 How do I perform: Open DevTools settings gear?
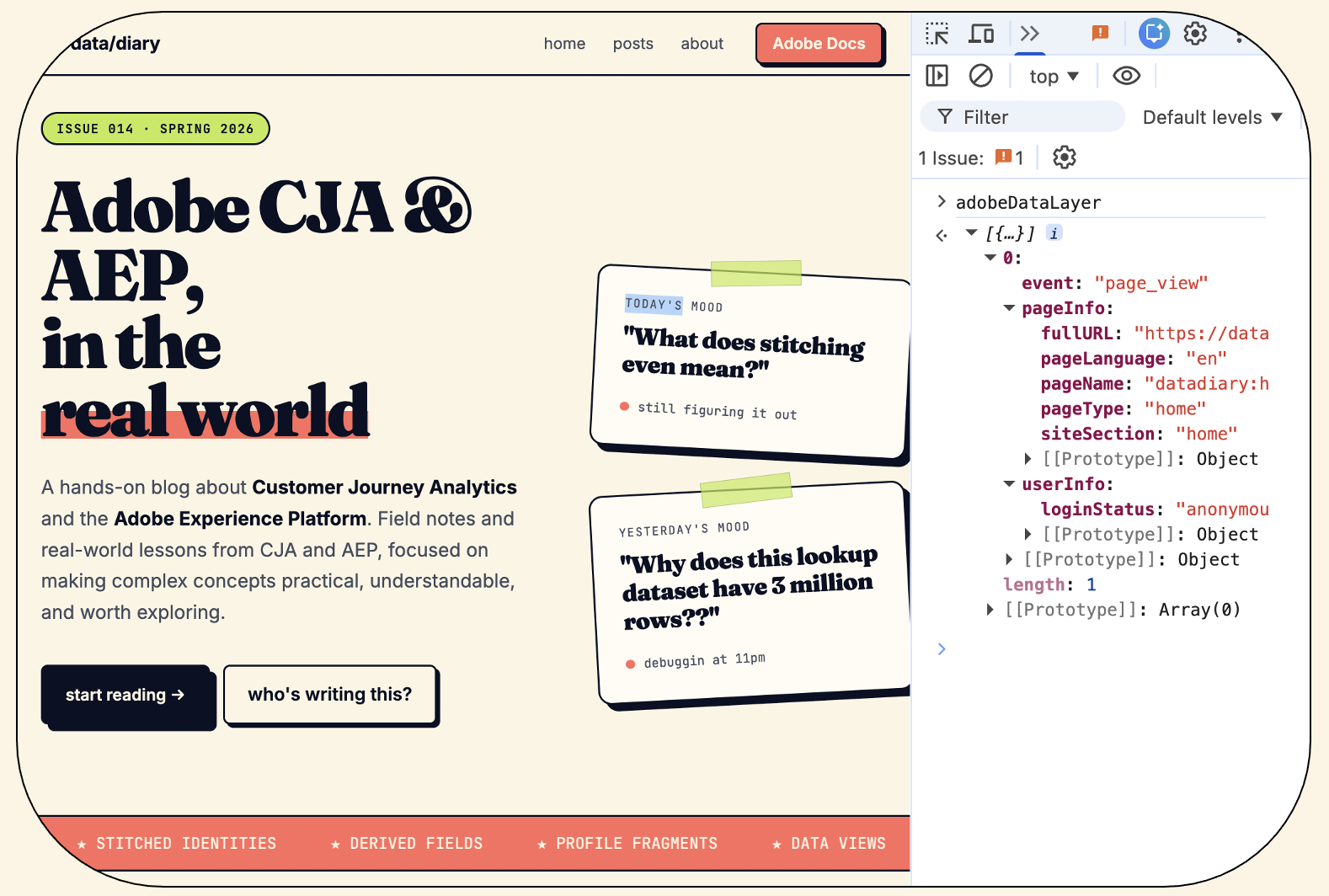[x=1195, y=34]
